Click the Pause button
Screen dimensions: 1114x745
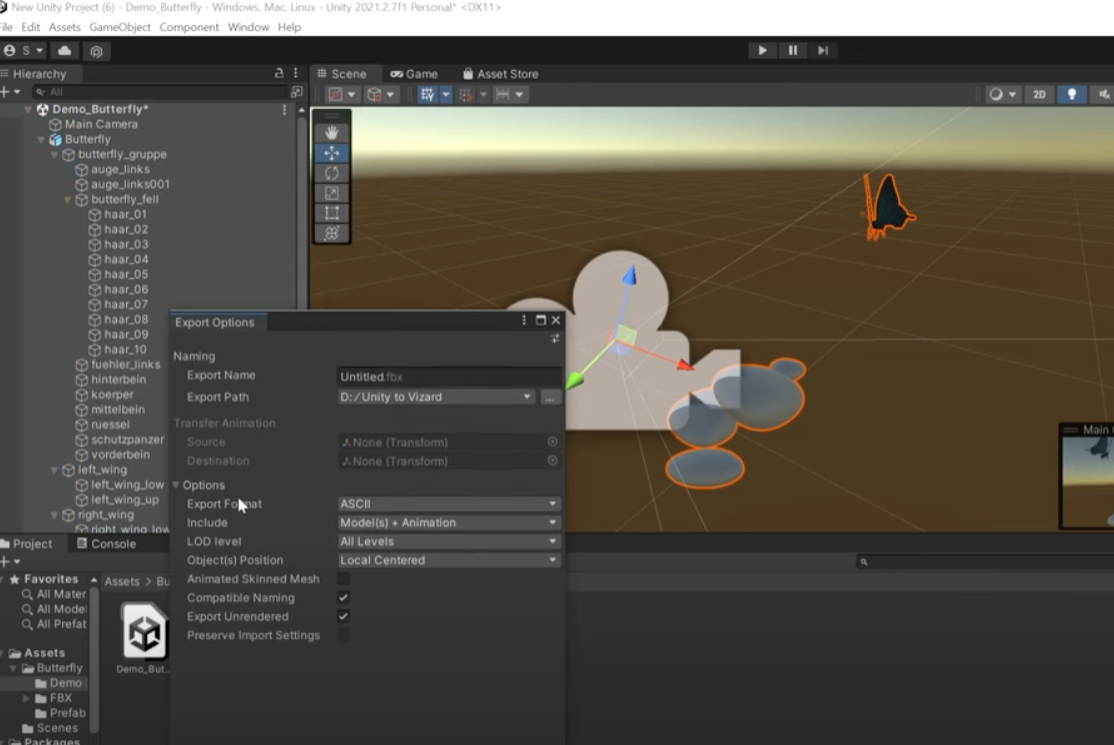pos(792,50)
